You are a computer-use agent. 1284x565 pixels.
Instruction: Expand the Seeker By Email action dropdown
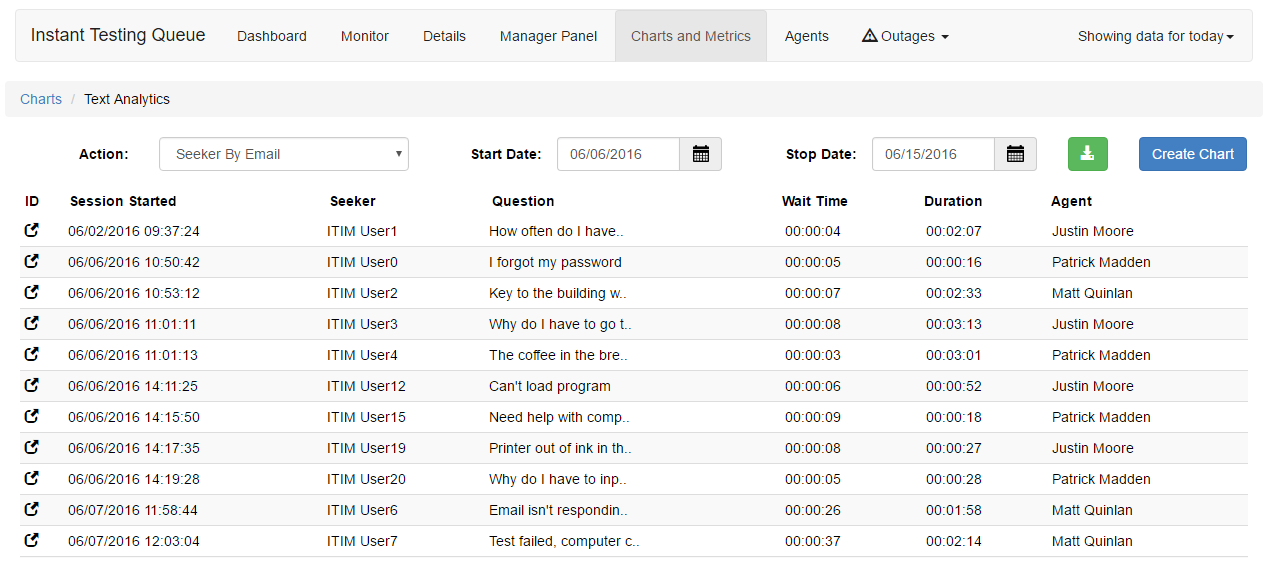pyautogui.click(x=284, y=154)
